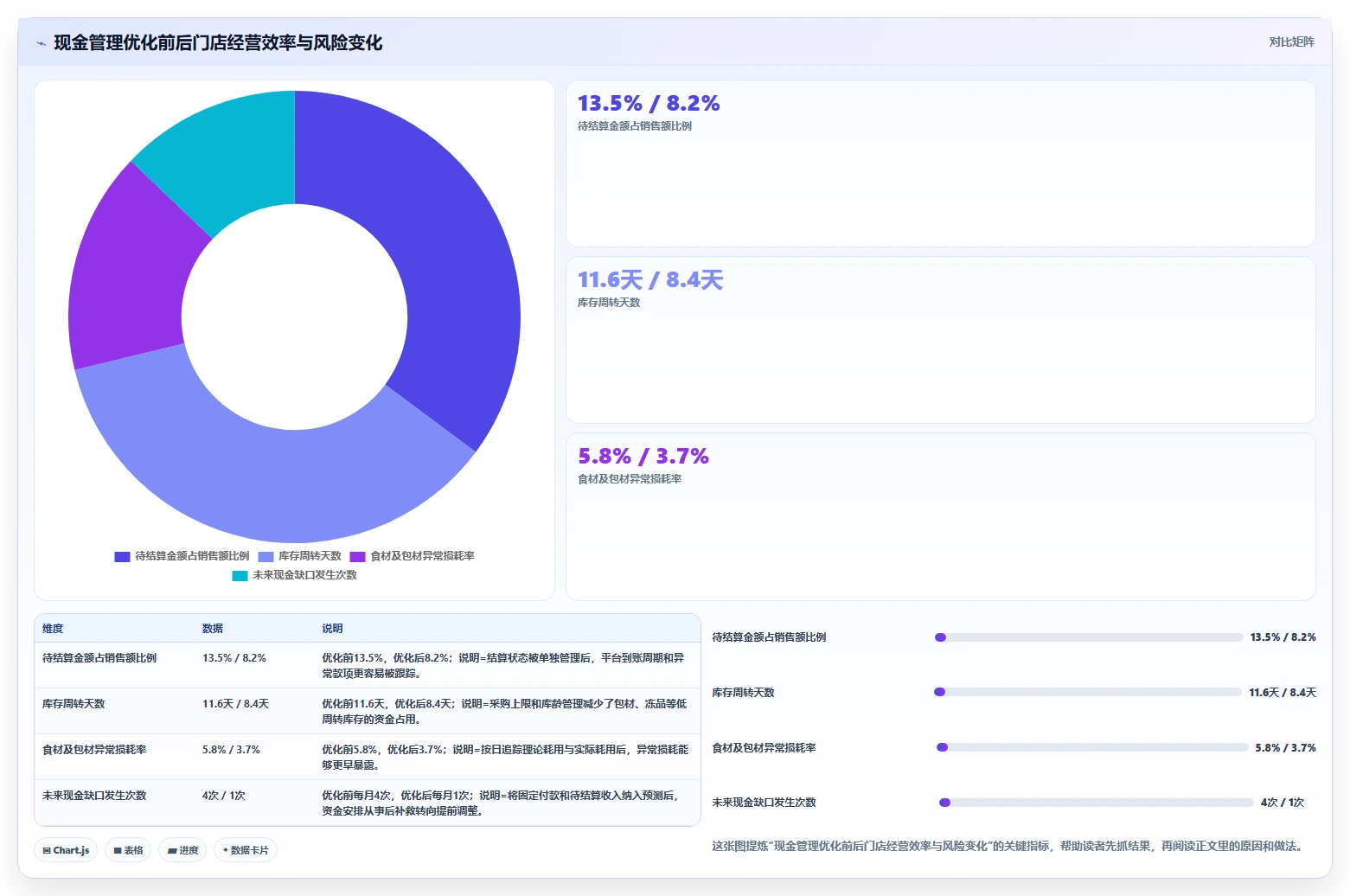
Task: Click description text starting 优化前每月4次
Action: pos(502,803)
